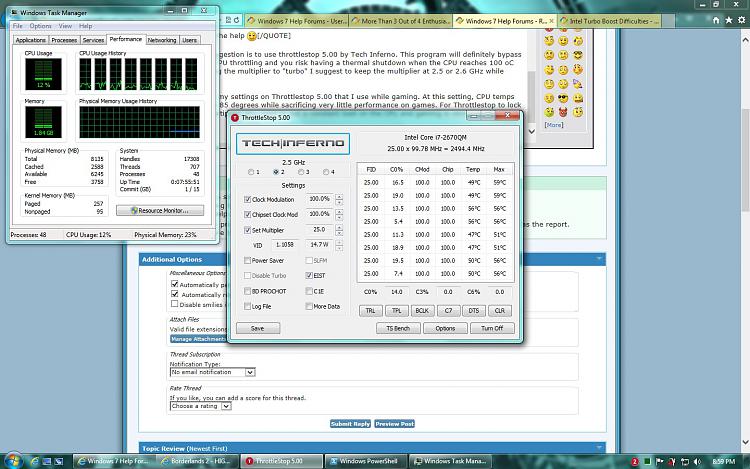The width and height of the screenshot is (750, 469).
Task: Open the Action Center flag icon
Action: 660,461
